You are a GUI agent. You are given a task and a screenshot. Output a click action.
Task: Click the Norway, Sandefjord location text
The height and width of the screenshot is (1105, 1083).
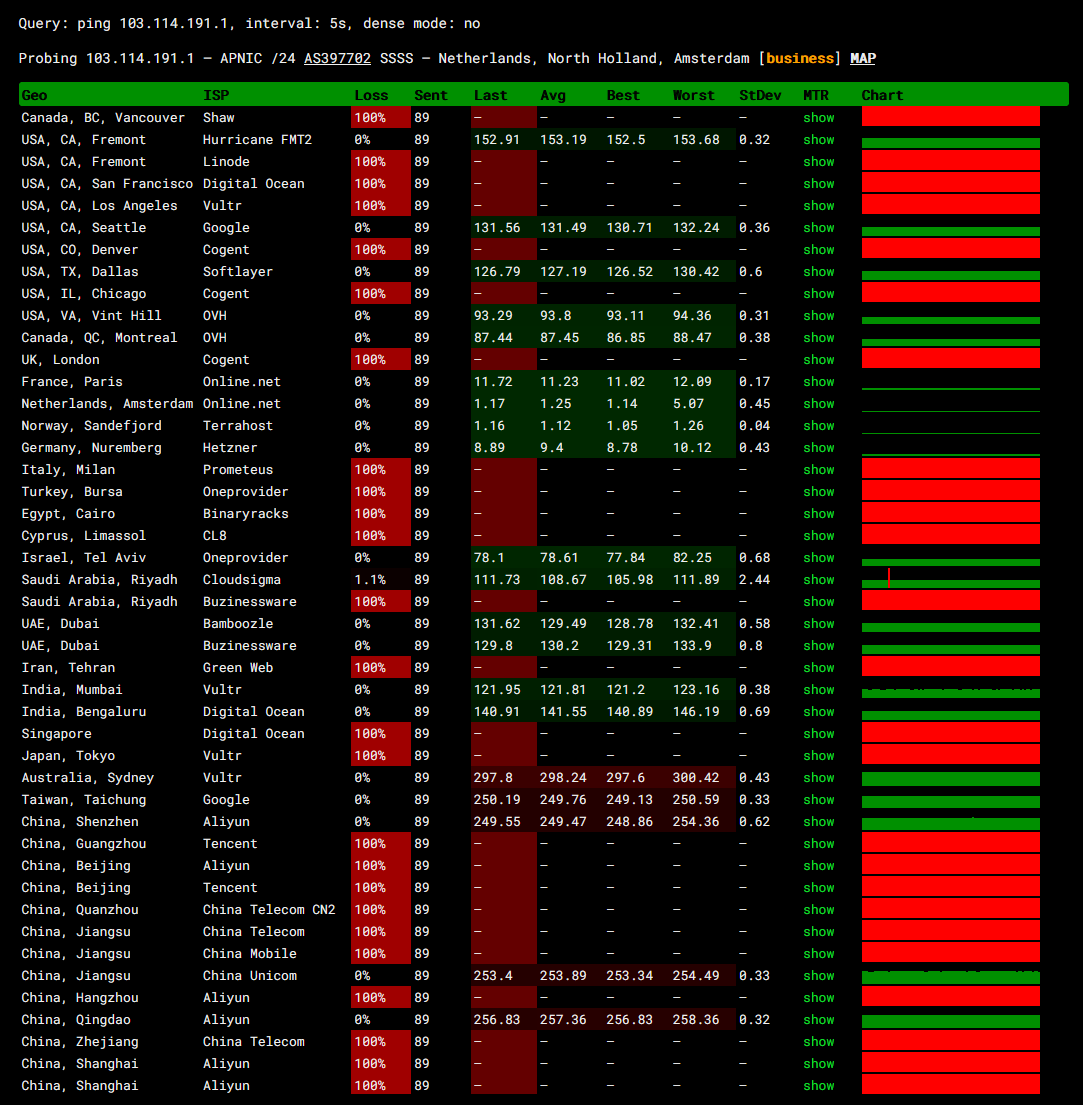click(91, 426)
